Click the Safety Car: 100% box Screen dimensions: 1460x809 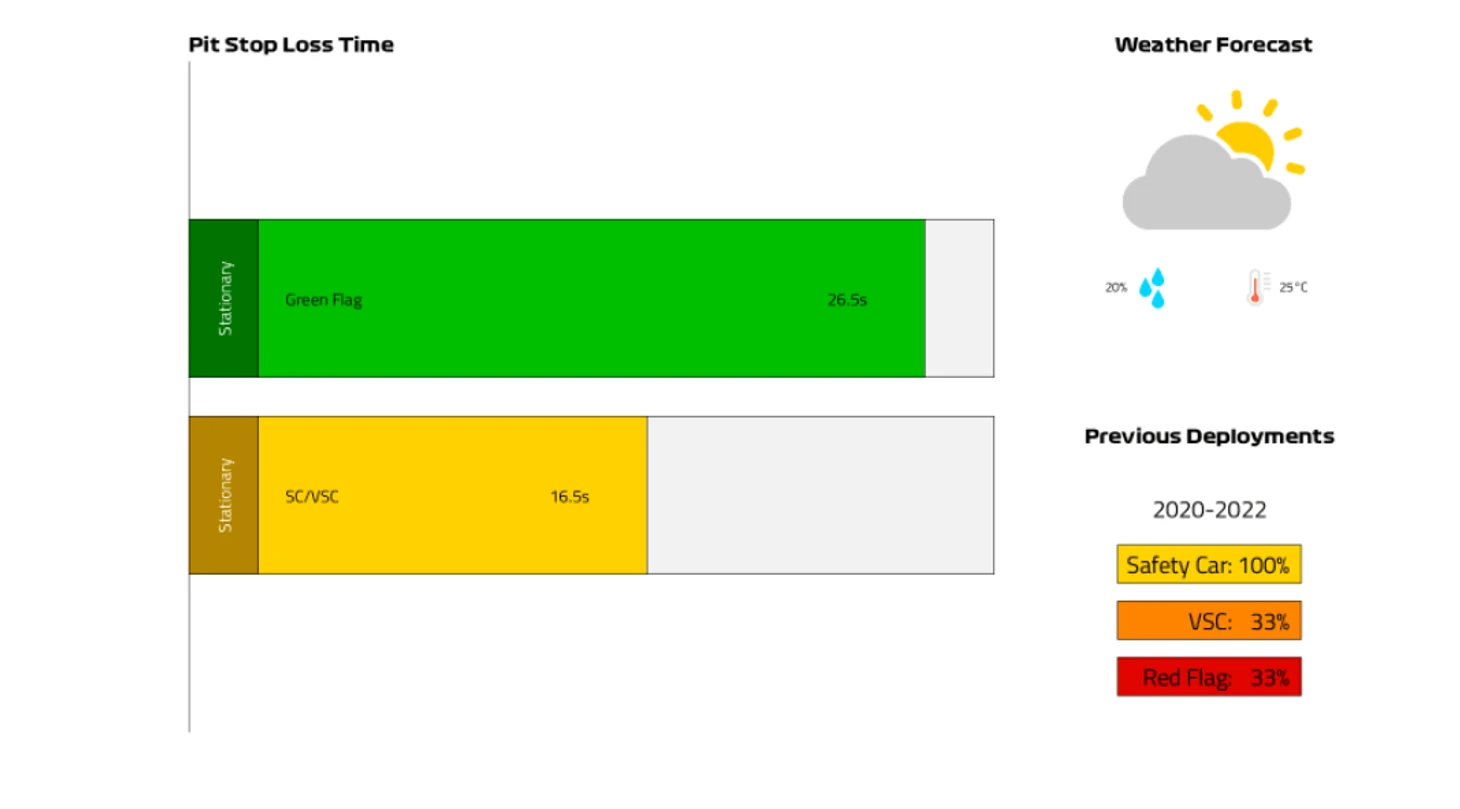point(1208,565)
